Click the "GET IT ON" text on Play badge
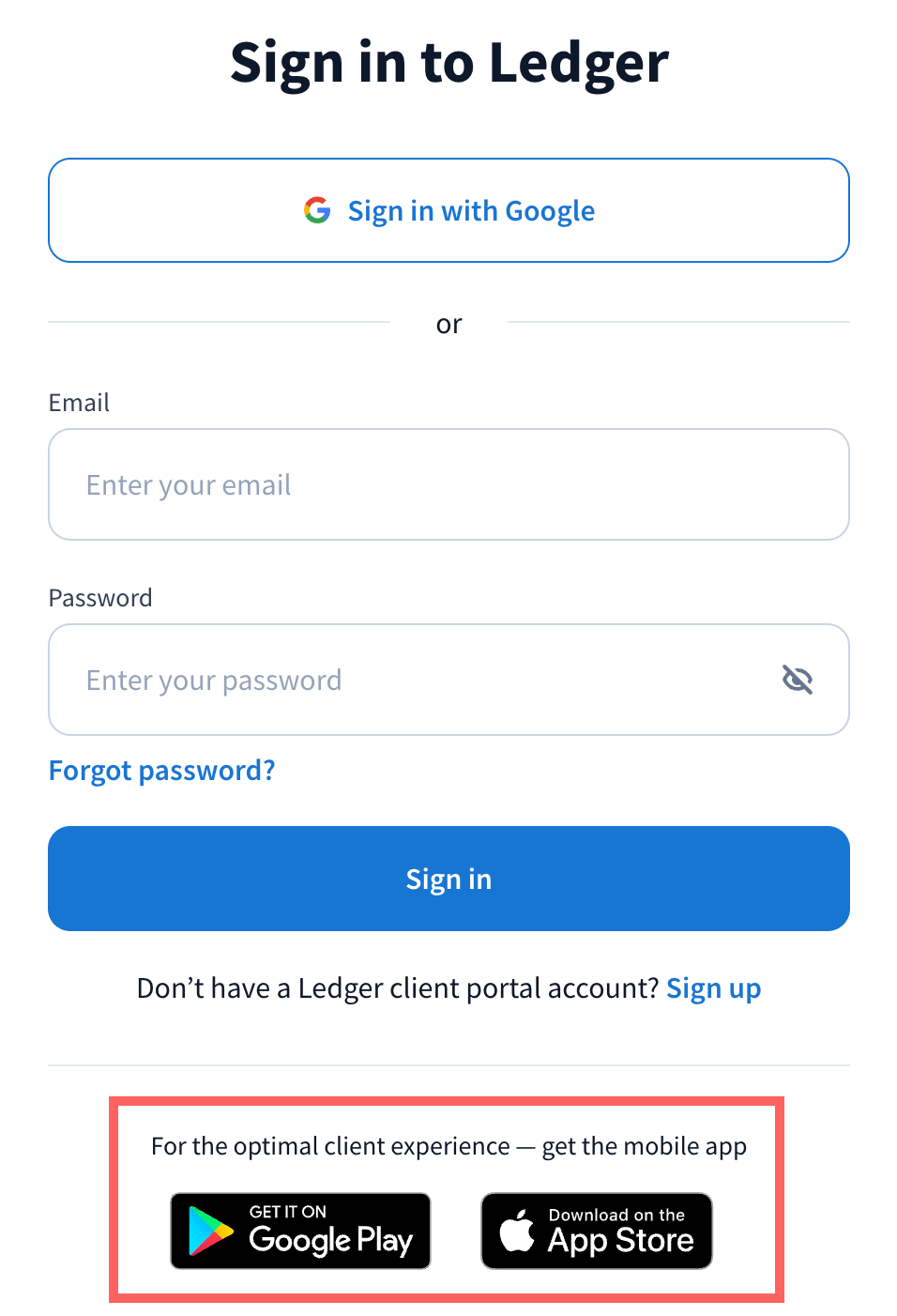 287,1212
